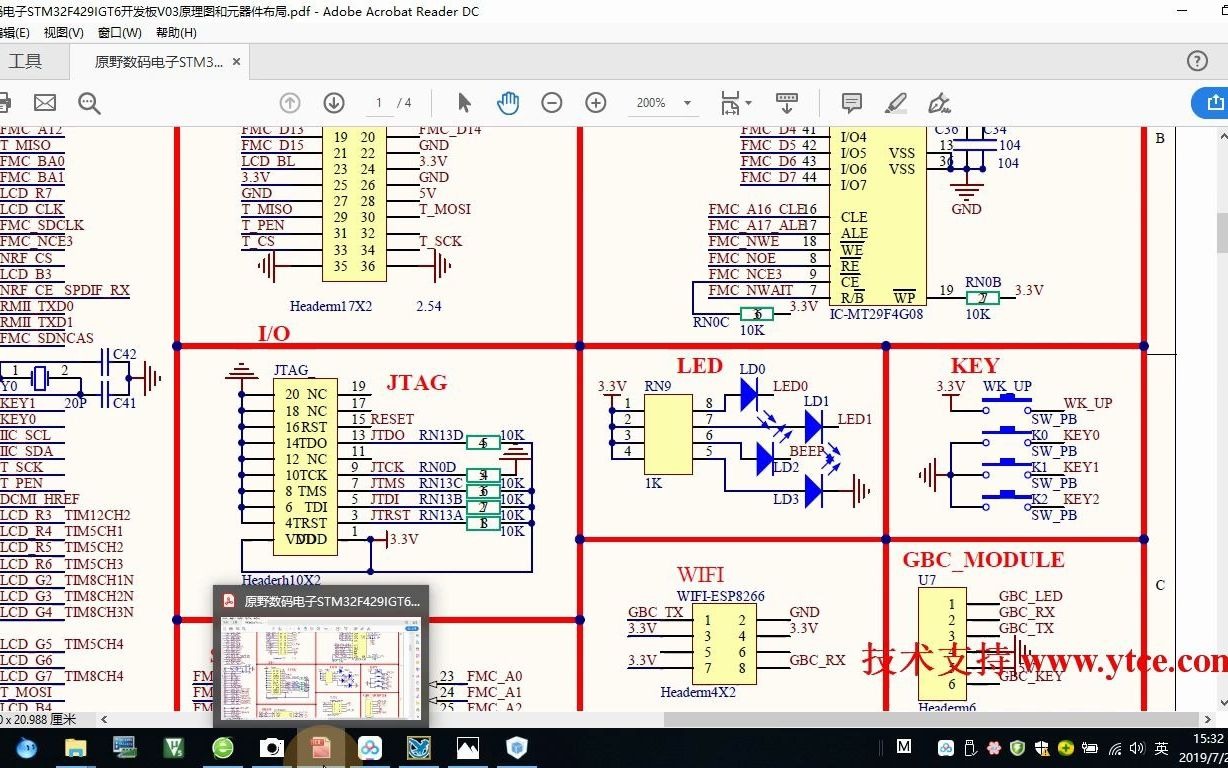Screen dimensions: 1228x768
Task: Click the Help question mark button
Action: point(1197,61)
